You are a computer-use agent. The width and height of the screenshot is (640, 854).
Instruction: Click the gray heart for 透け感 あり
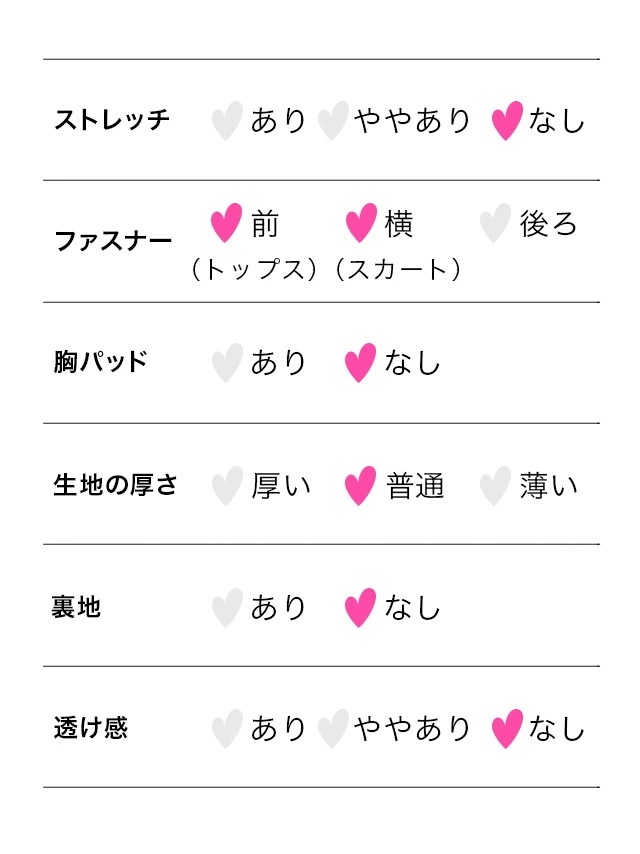[227, 729]
